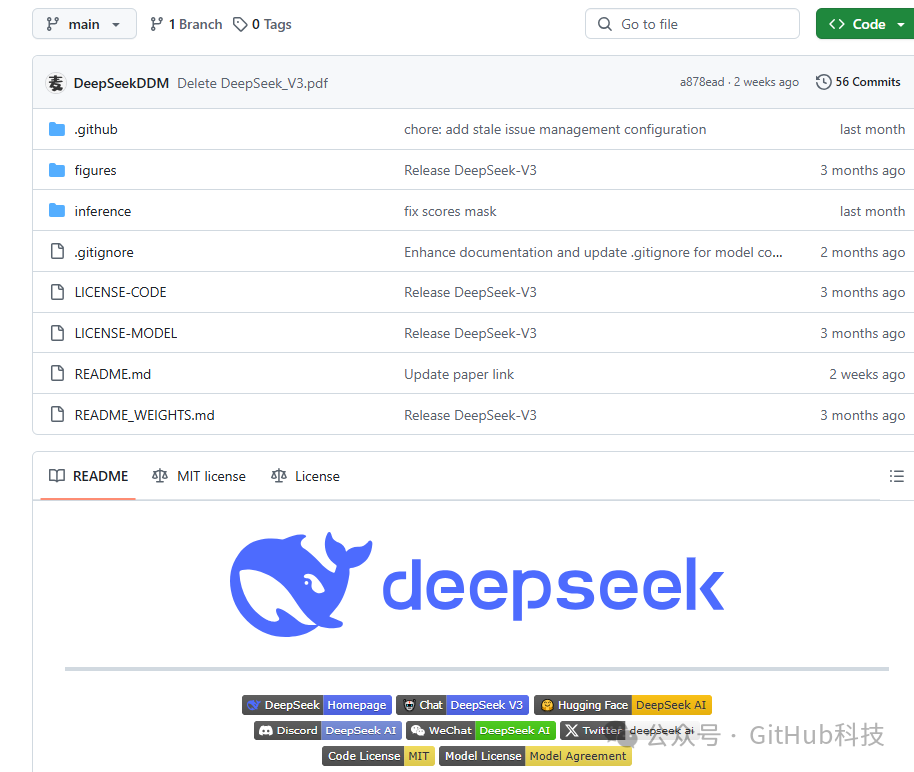Image resolution: width=914 pixels, height=772 pixels.
Task: Click the README_WEIGHTS.md file icon
Action: [57, 414]
